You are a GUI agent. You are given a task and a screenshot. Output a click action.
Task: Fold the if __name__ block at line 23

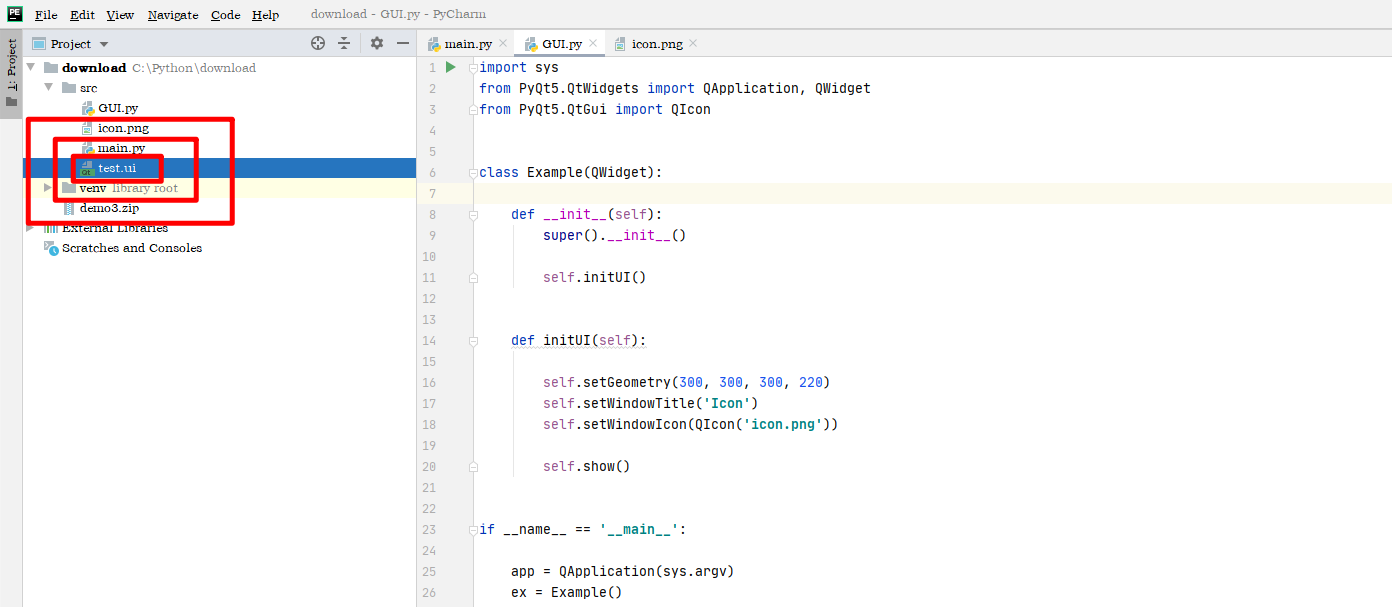click(x=474, y=529)
